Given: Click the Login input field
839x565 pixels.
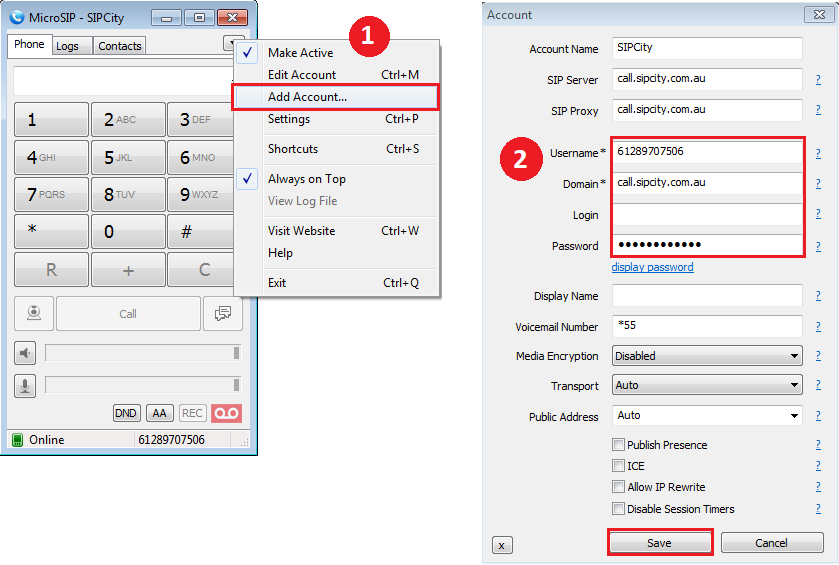Looking at the screenshot, I should pyautogui.click(x=707, y=214).
